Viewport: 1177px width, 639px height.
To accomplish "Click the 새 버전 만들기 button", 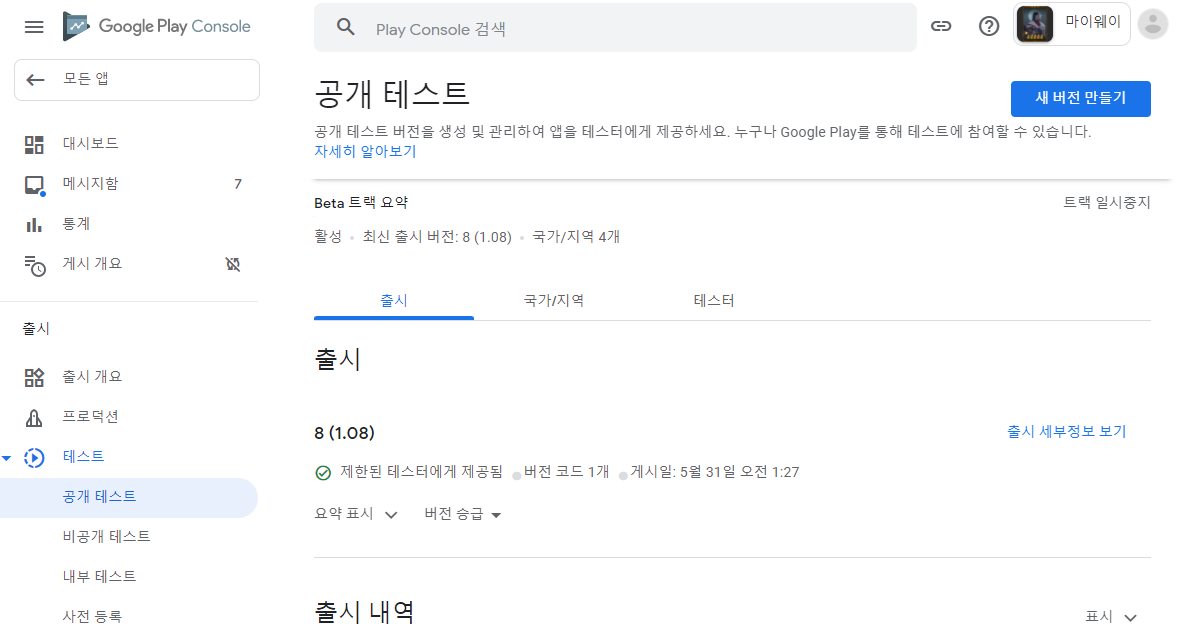I will (x=1079, y=99).
